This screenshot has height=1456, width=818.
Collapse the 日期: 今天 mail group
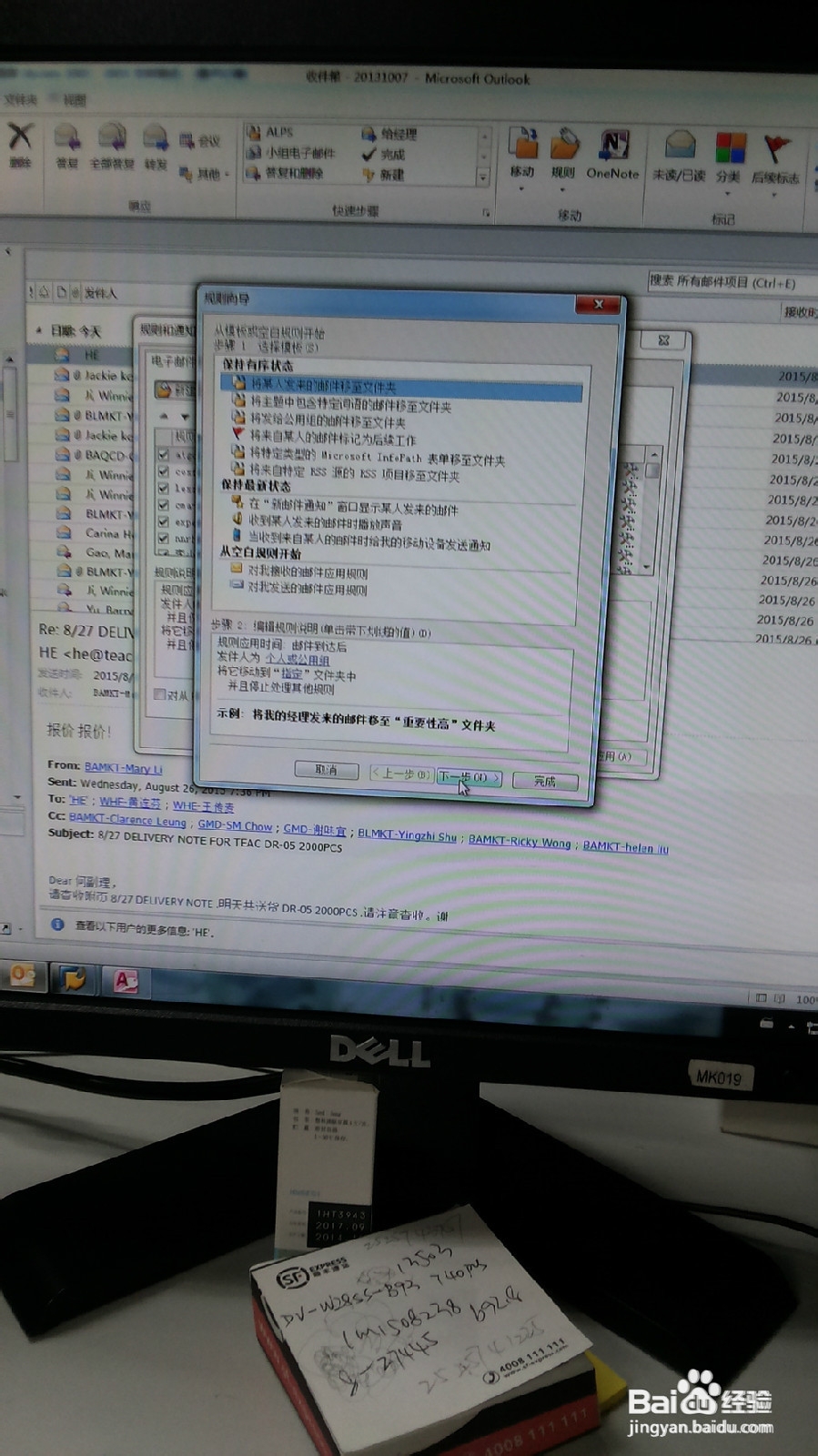(x=39, y=330)
